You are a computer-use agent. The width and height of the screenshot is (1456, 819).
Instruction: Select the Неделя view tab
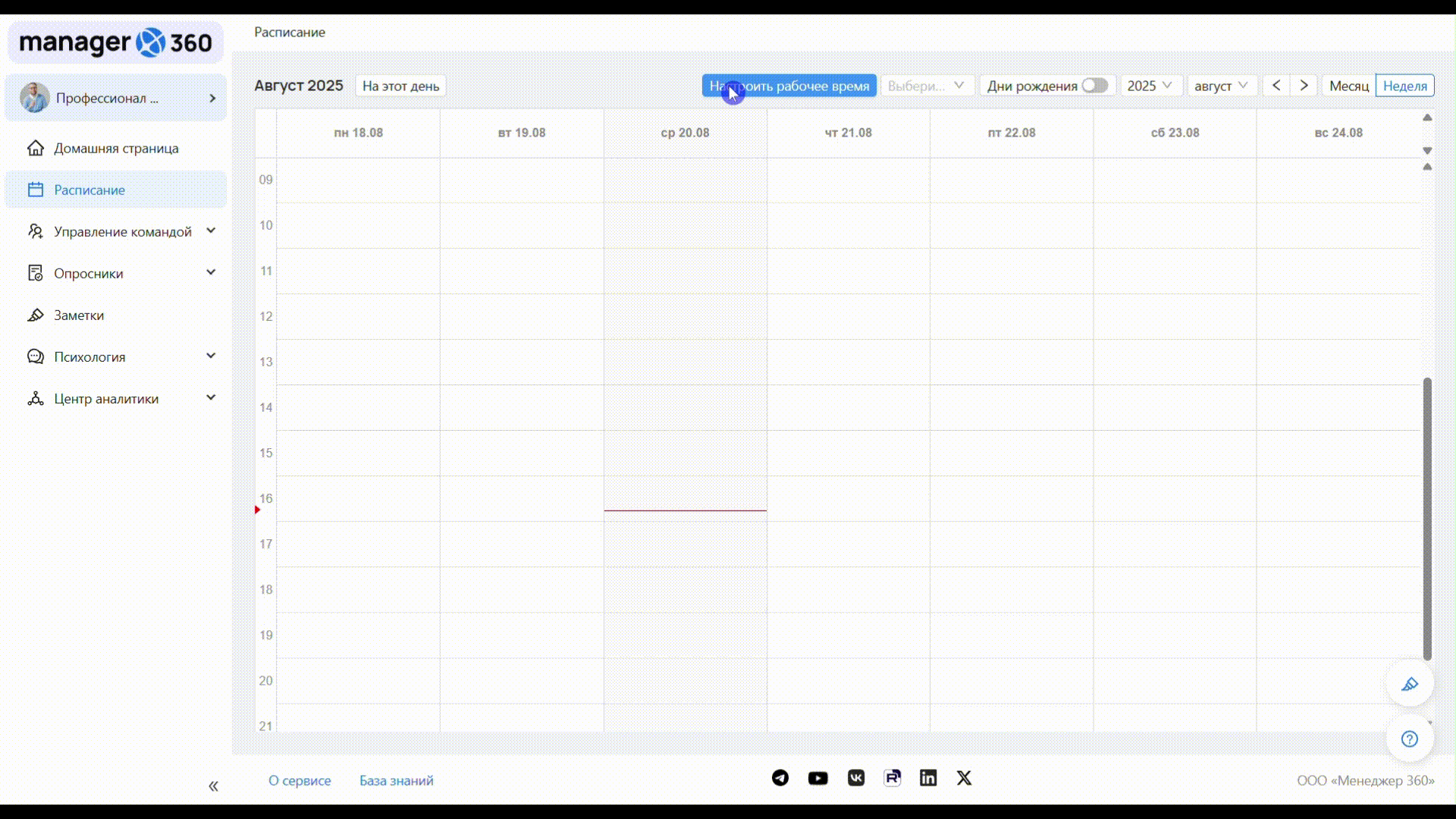1404,86
